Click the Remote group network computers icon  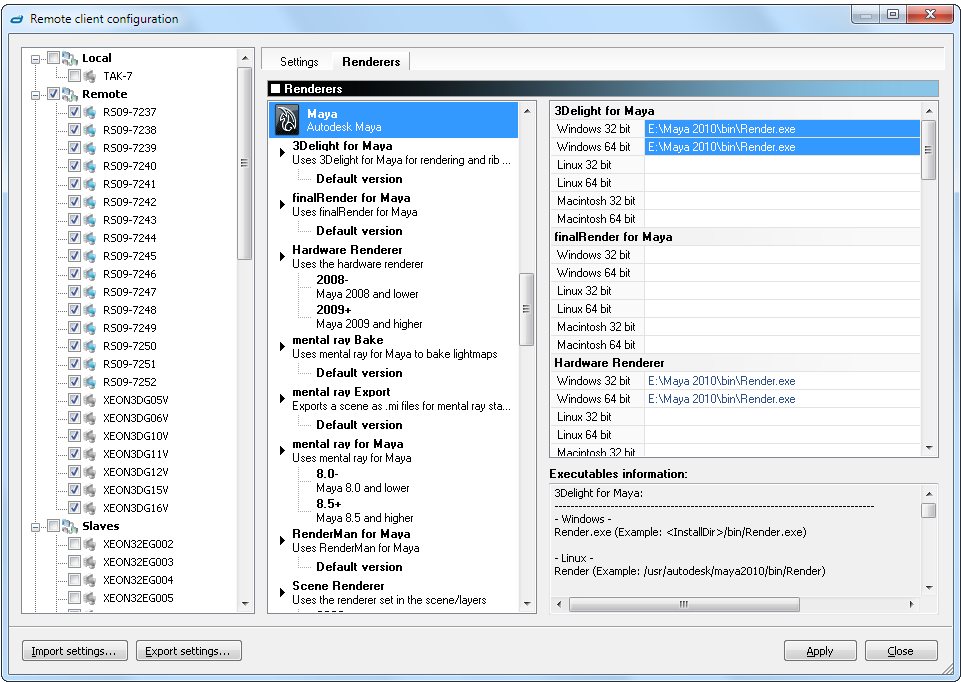[69, 94]
